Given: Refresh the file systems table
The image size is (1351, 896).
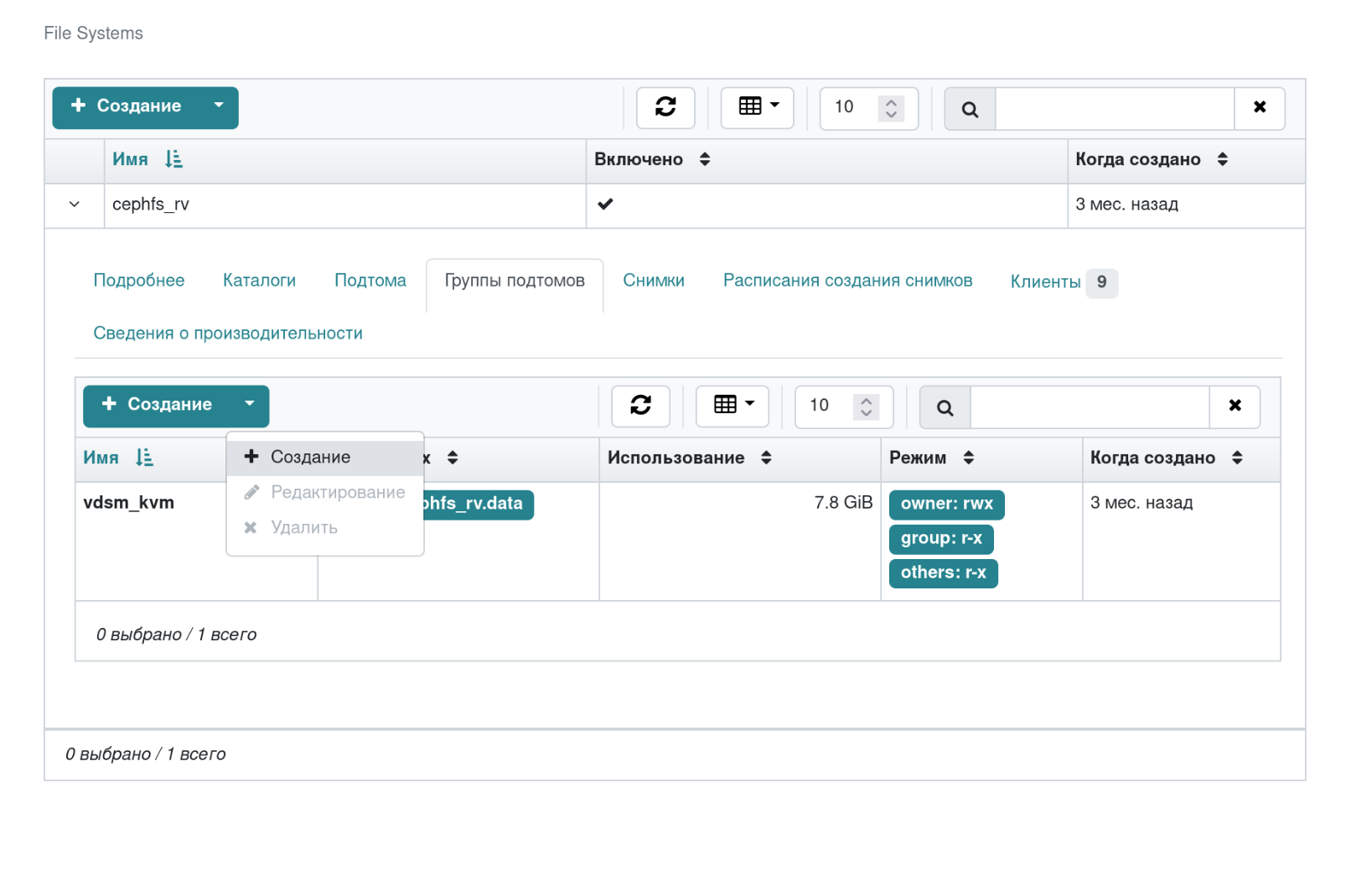Looking at the screenshot, I should click(x=665, y=107).
